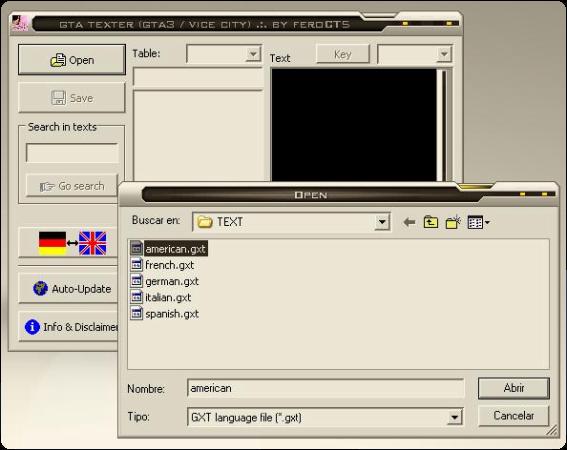The width and height of the screenshot is (567, 450).
Task: Click the american.gxt file icon
Action: point(136,248)
